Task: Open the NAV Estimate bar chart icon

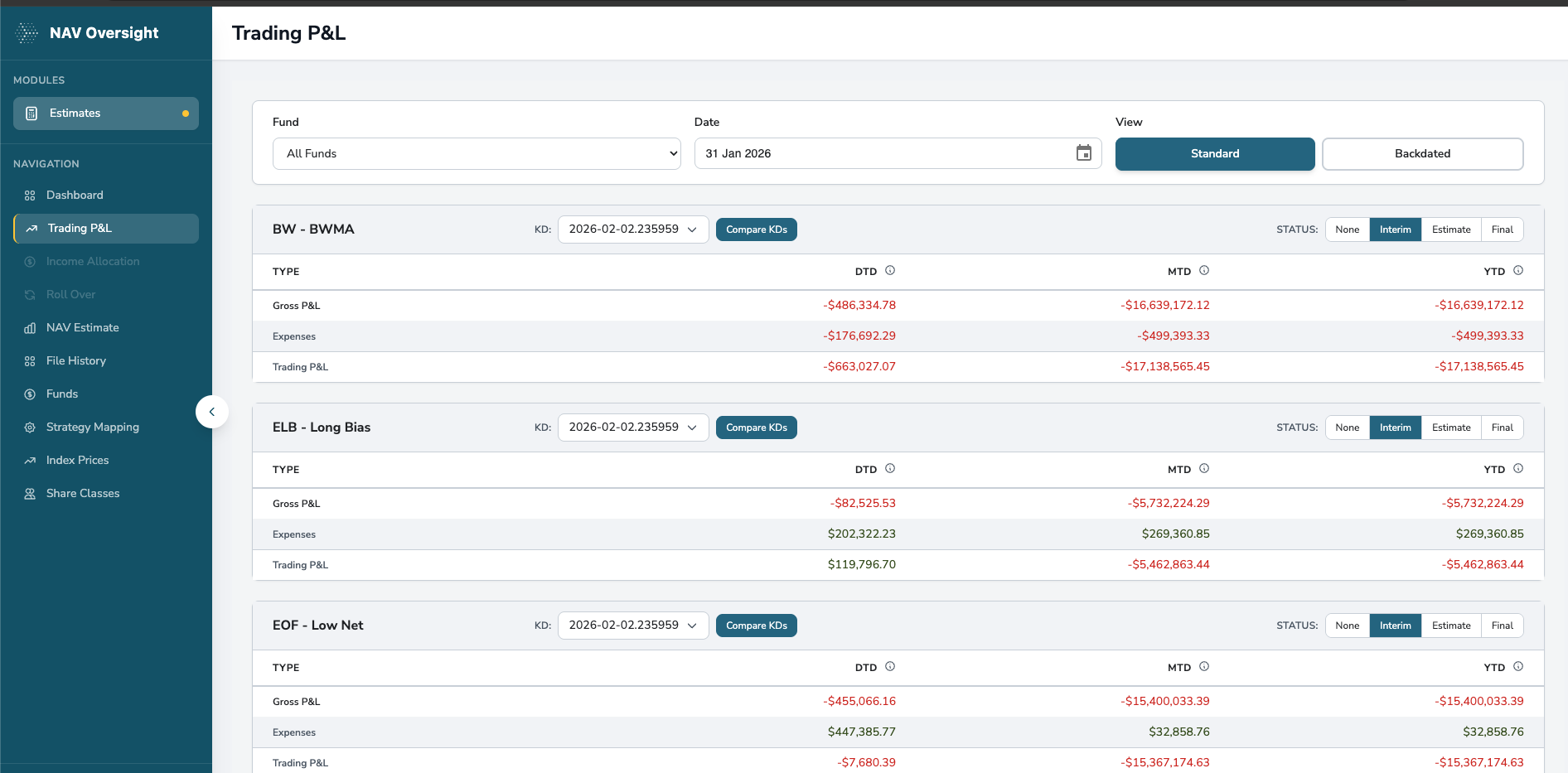Action: point(30,328)
